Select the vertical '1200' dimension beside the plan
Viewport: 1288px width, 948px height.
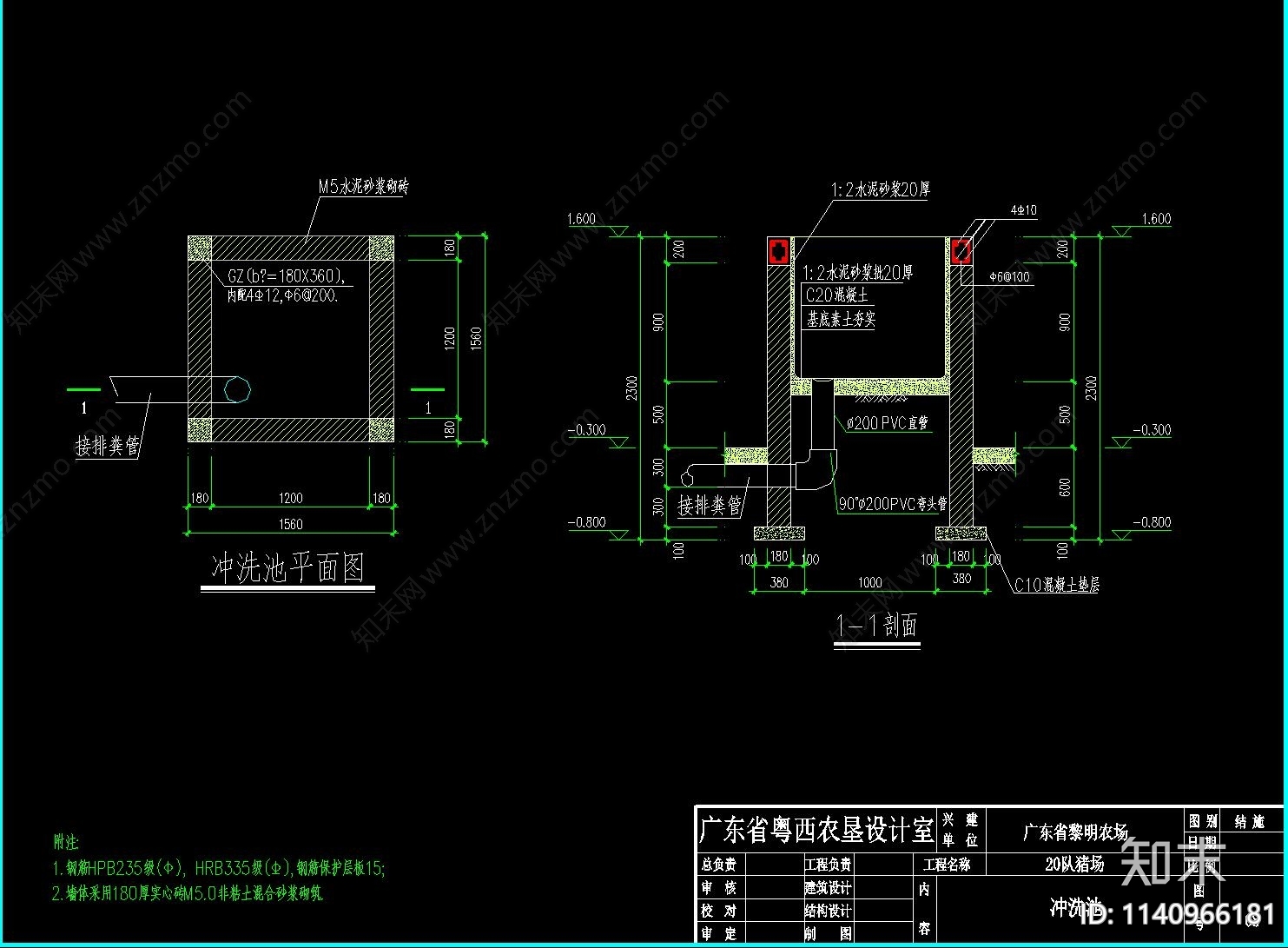[x=450, y=339]
